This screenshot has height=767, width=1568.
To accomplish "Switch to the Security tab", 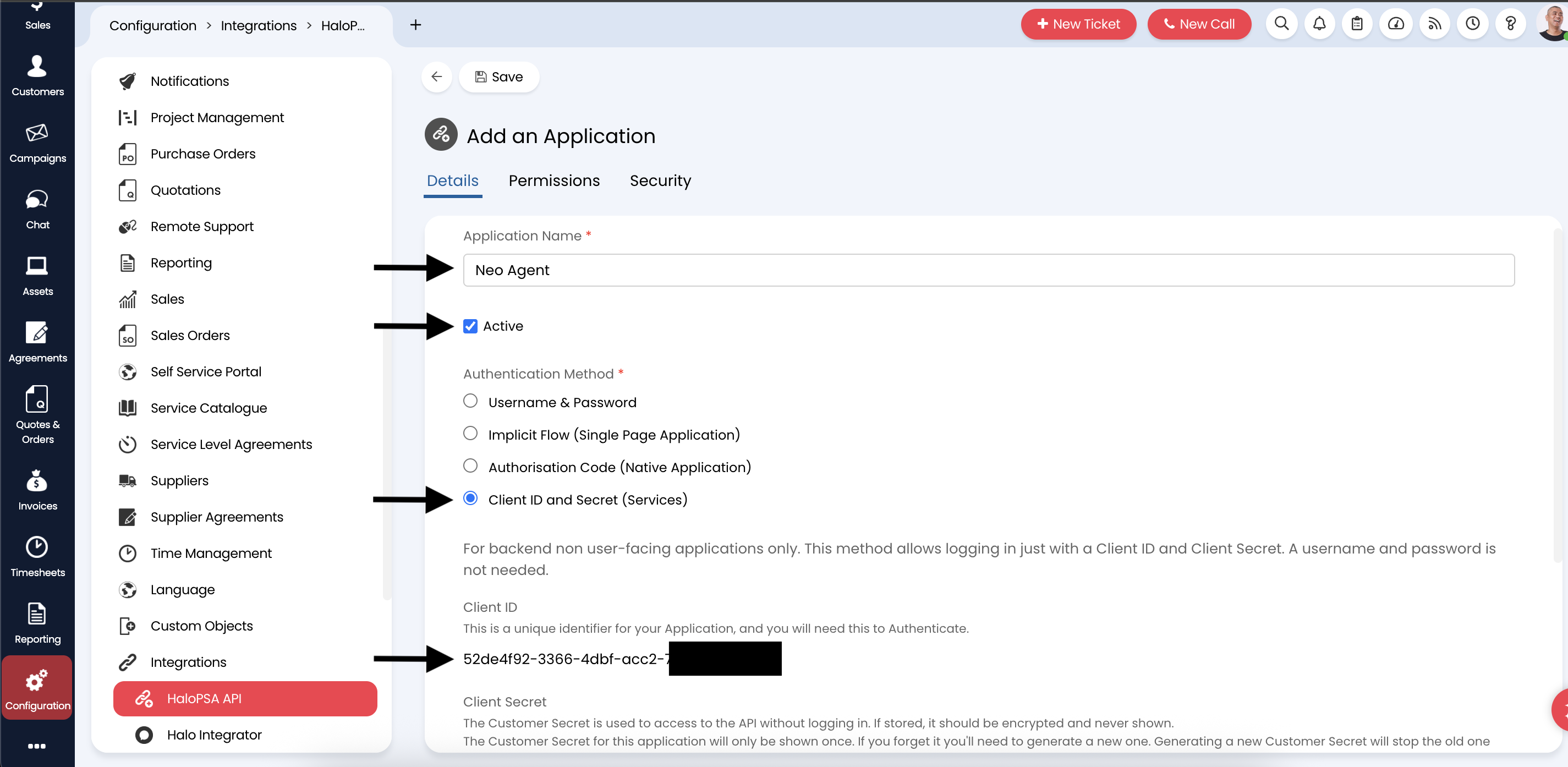I will pos(660,180).
